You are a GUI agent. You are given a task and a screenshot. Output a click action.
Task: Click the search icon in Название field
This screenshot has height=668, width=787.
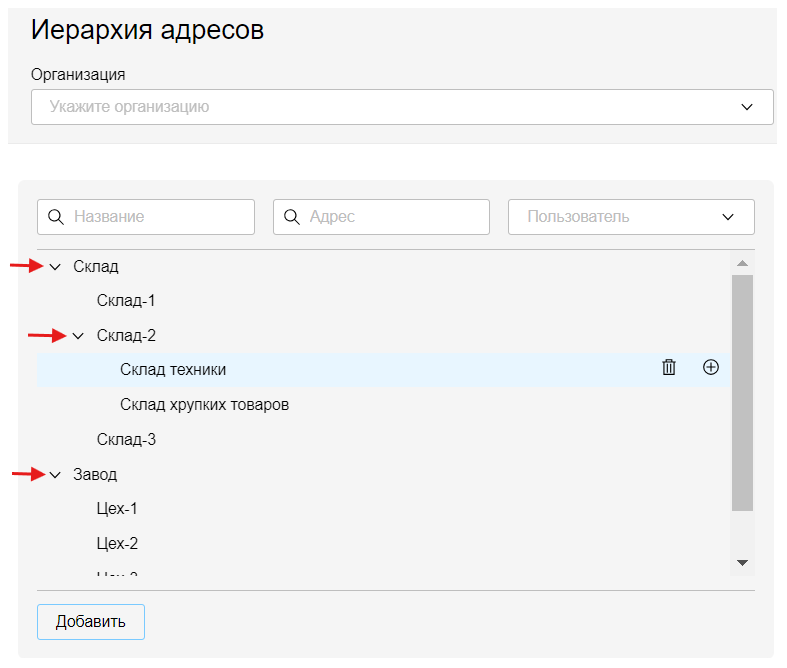tap(56, 217)
